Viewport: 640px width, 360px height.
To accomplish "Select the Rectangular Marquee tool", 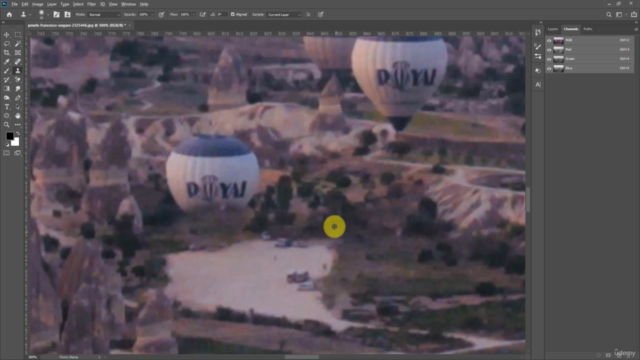I will coord(18,35).
